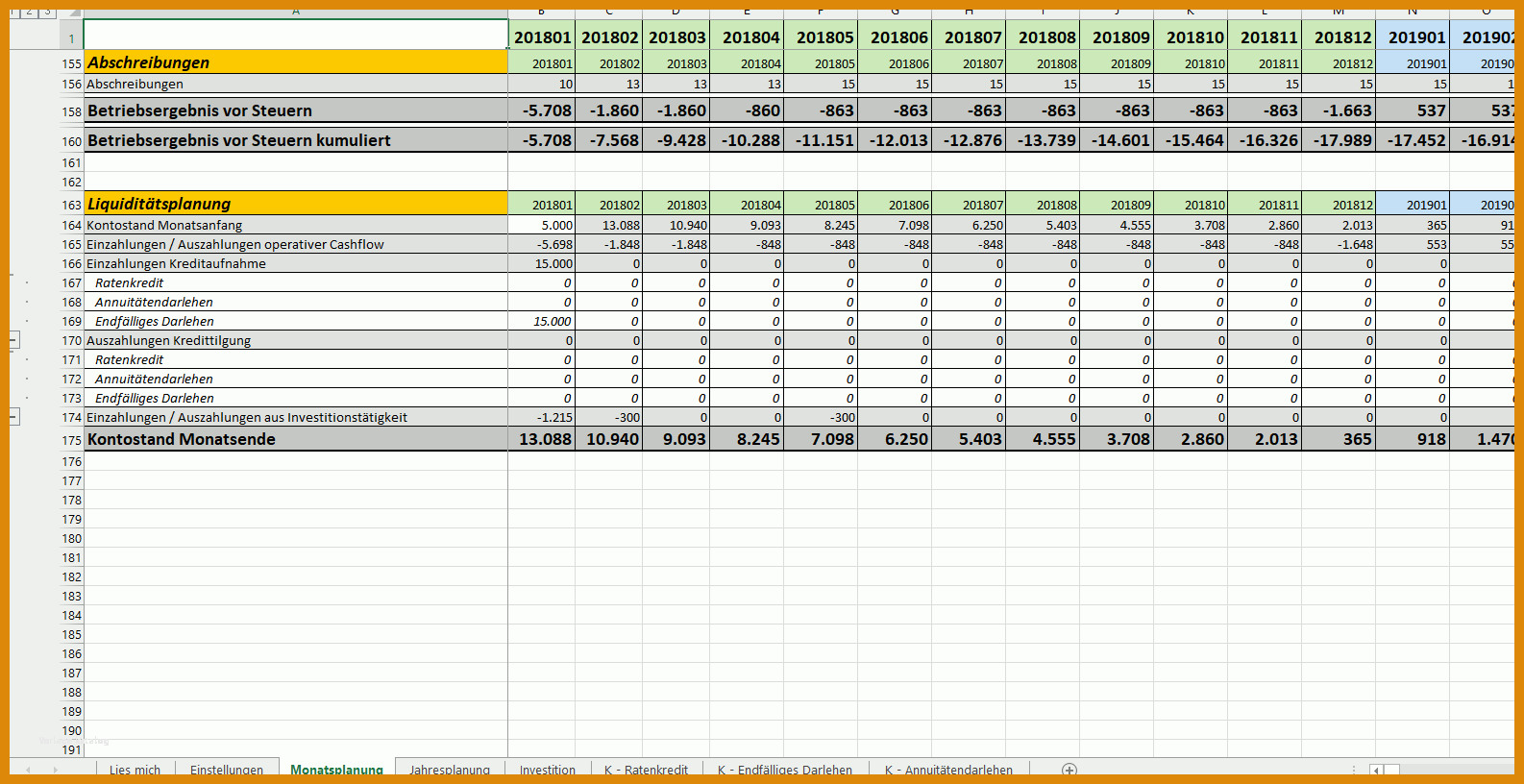Click header cell 201806 in row 1
The image size is (1524, 784).
(x=896, y=37)
